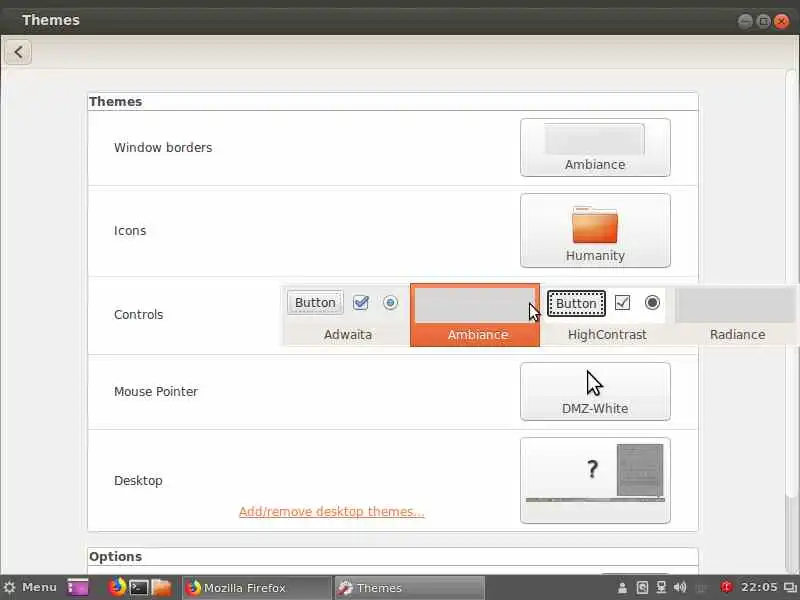Open the network tray icon

click(x=662, y=588)
